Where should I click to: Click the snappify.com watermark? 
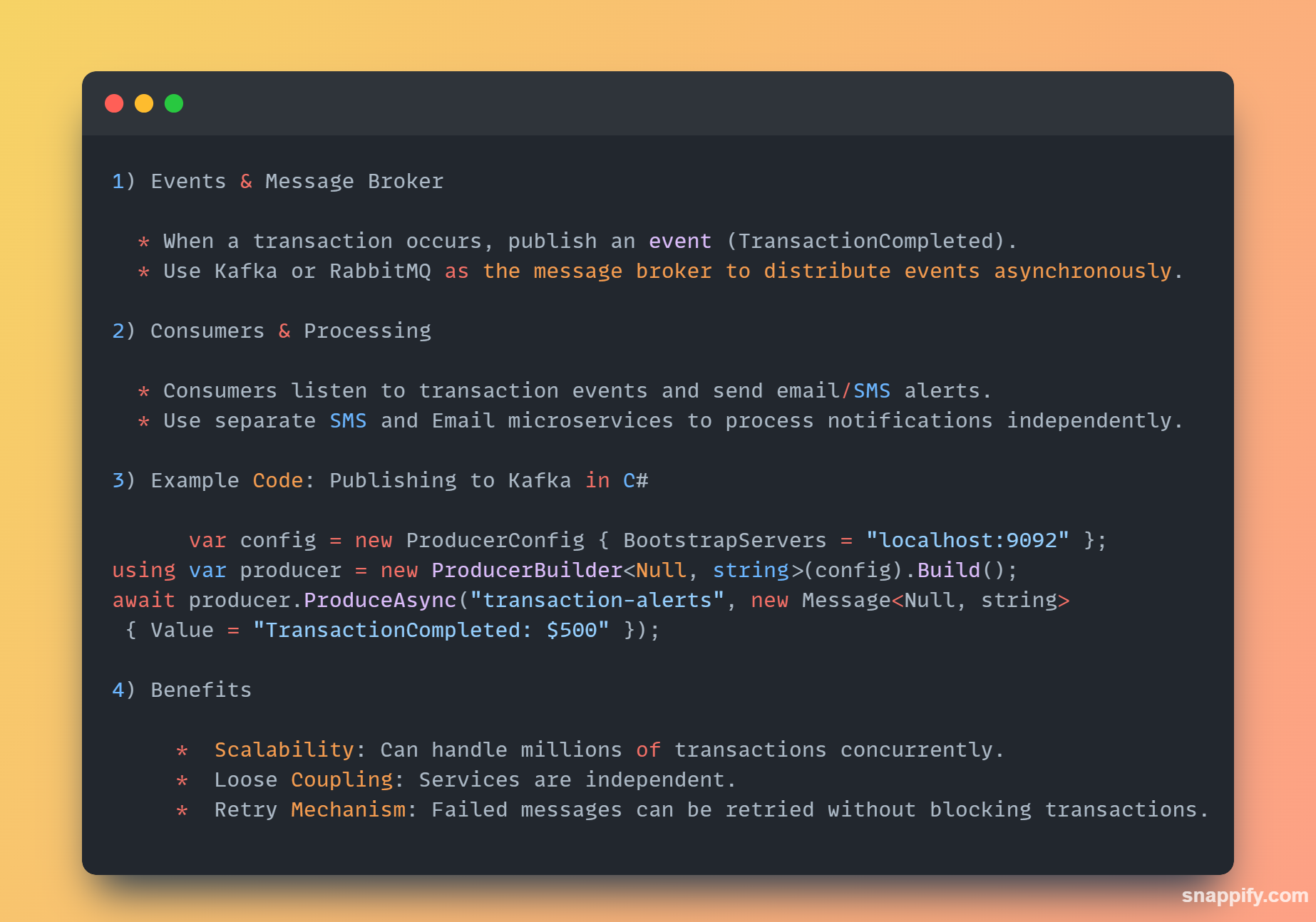(1244, 895)
